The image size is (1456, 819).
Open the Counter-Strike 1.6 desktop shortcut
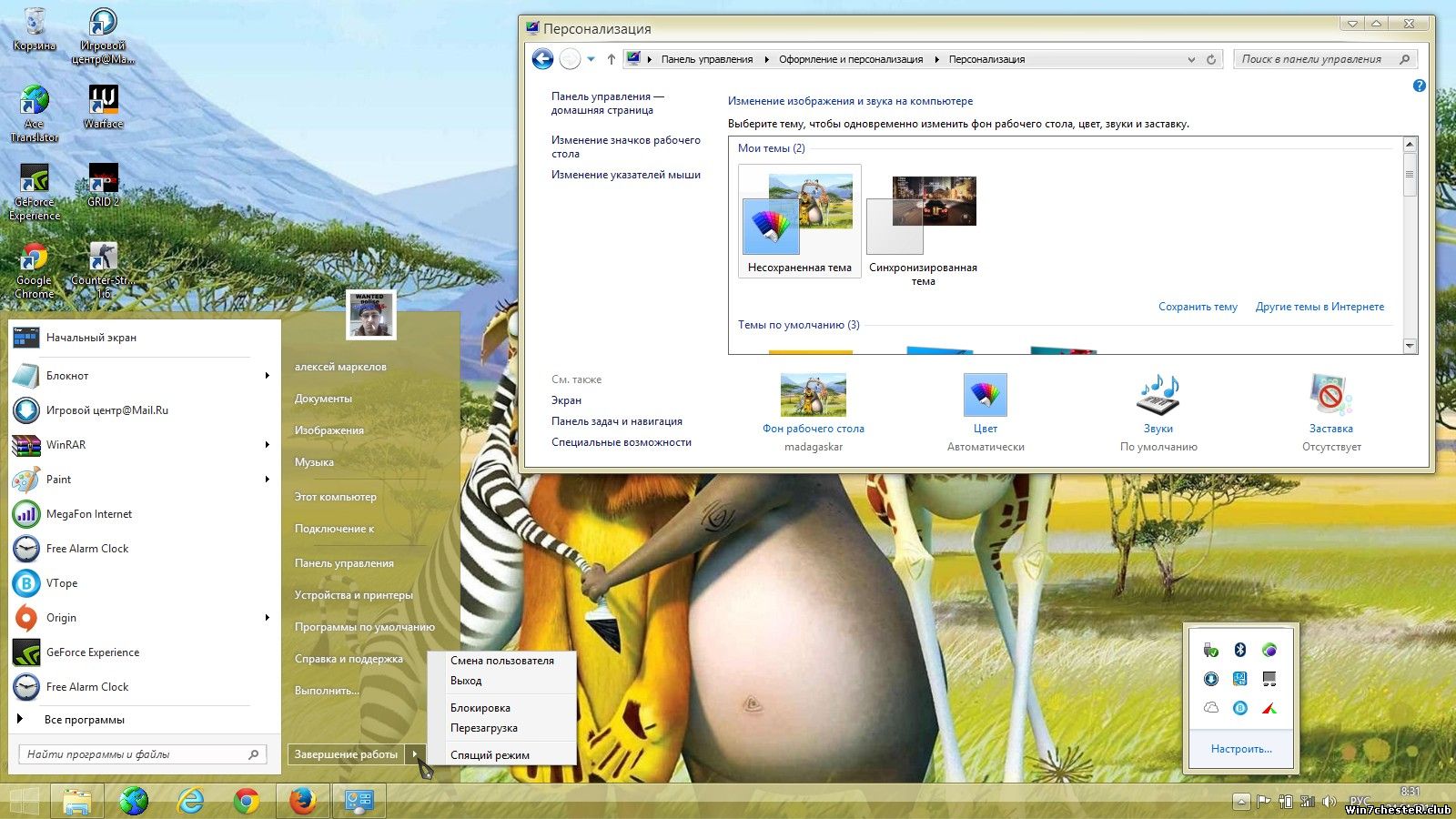point(103,270)
